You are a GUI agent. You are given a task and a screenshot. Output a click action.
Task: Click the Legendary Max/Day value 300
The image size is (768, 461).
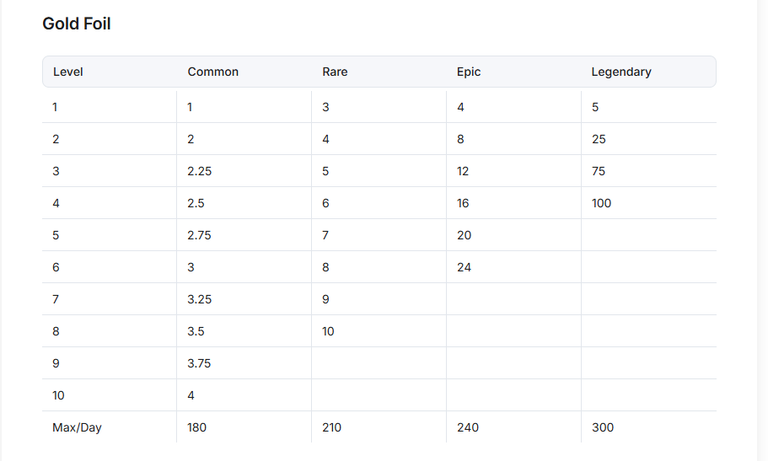pos(602,427)
